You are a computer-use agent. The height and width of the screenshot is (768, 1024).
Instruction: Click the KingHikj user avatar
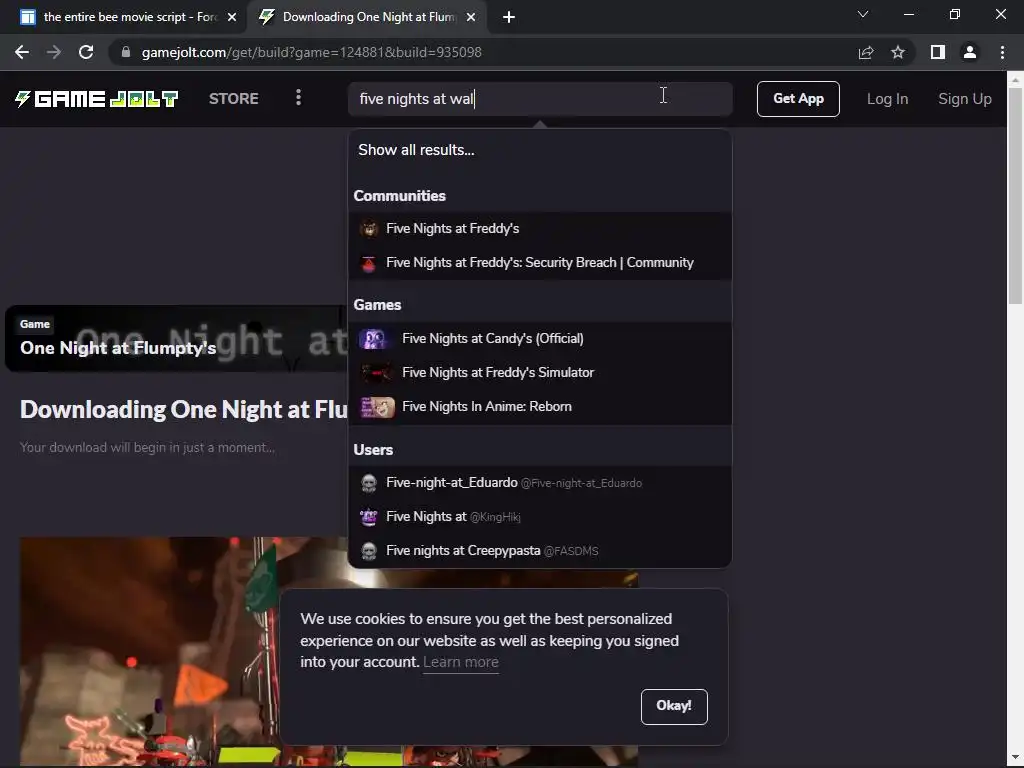click(x=369, y=517)
